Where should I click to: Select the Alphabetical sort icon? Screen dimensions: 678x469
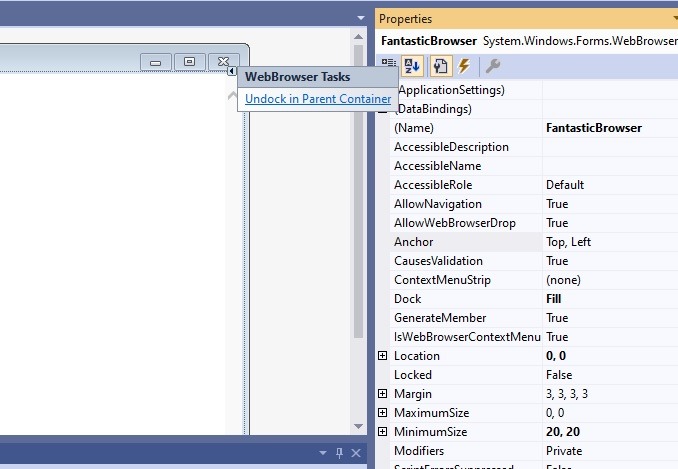point(412,66)
